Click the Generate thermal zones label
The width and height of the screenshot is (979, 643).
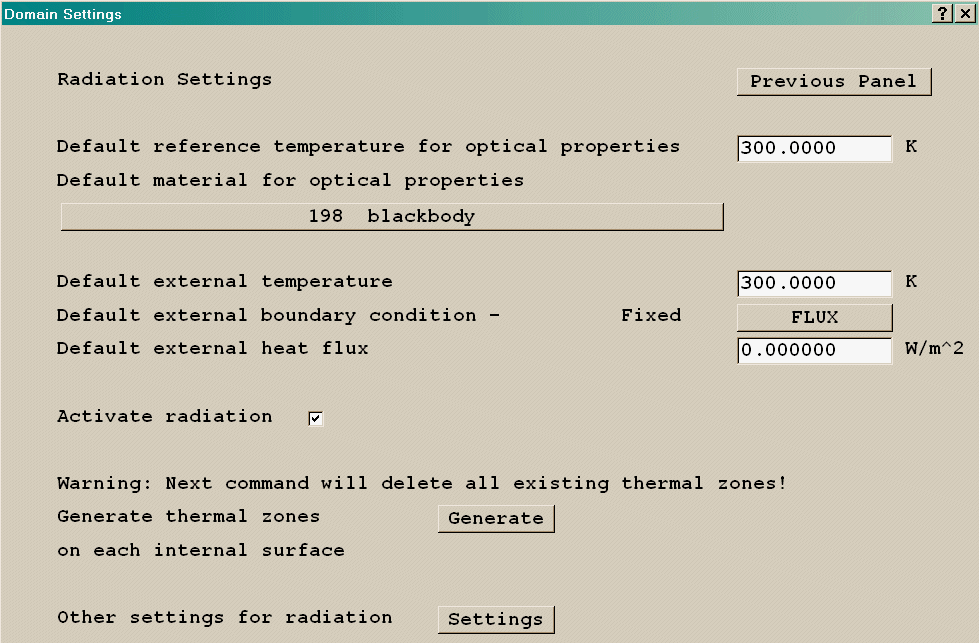(x=188, y=517)
